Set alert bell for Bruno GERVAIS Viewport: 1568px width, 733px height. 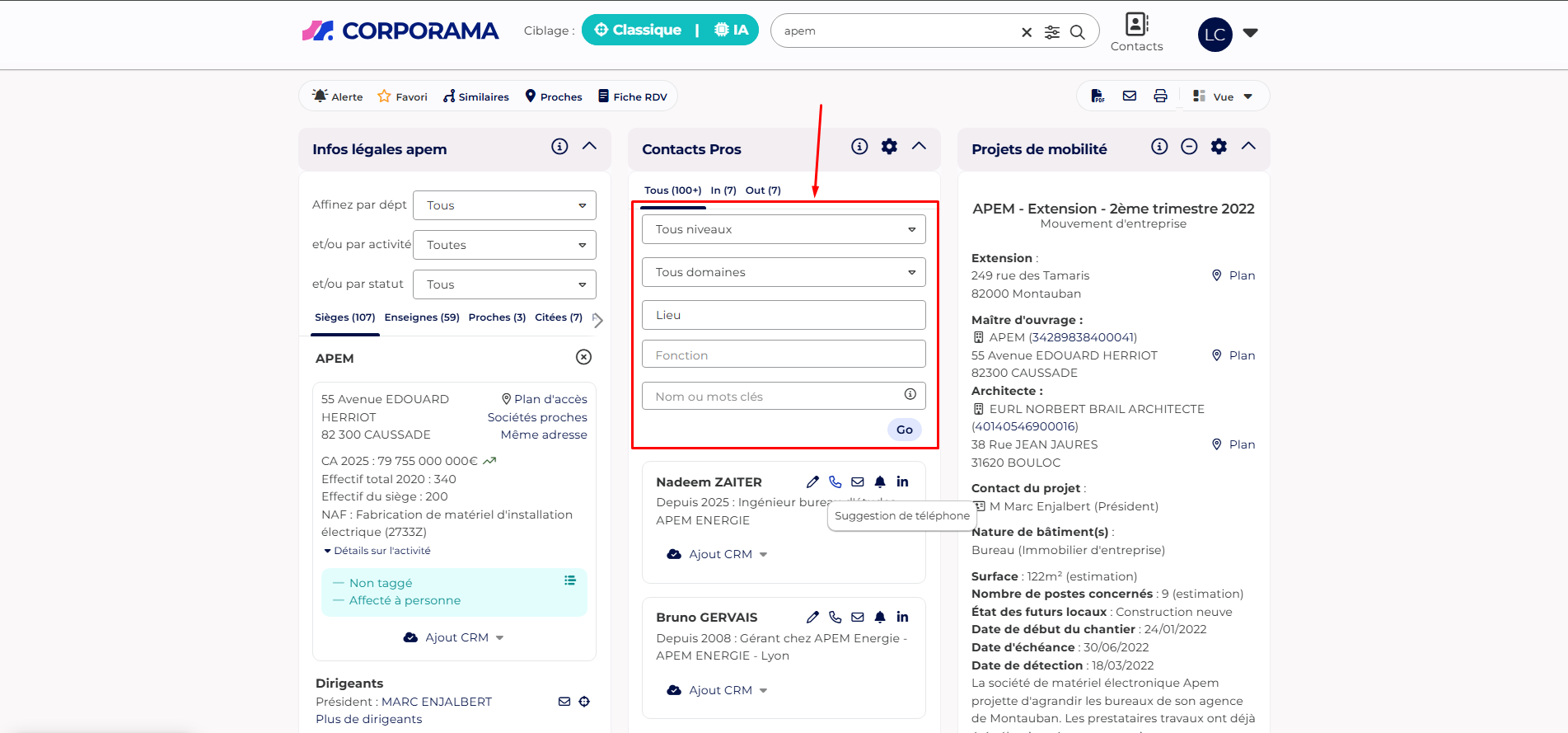(x=880, y=618)
